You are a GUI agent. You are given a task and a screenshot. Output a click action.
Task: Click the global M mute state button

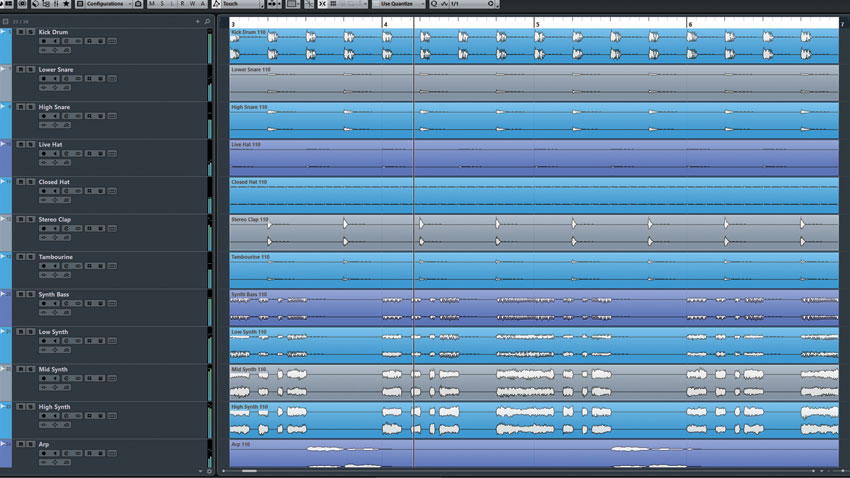click(x=152, y=4)
